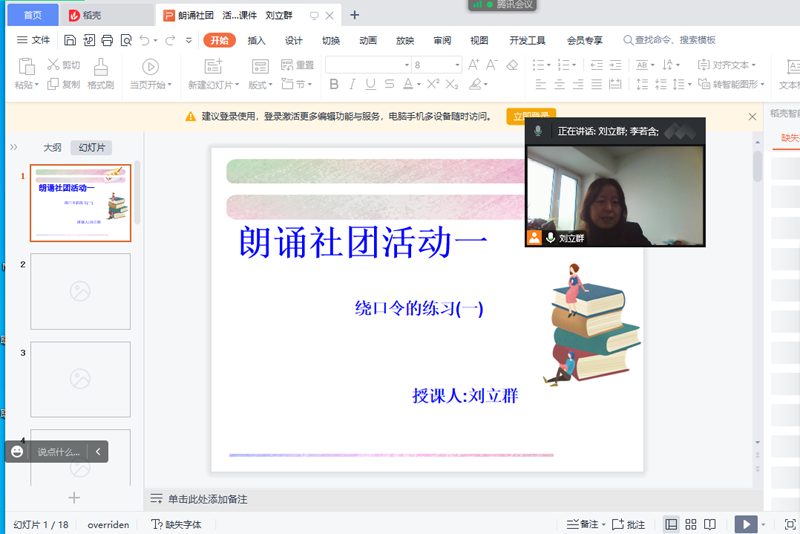800x534 pixels.
Task: Undo the last action
Action: click(145, 40)
